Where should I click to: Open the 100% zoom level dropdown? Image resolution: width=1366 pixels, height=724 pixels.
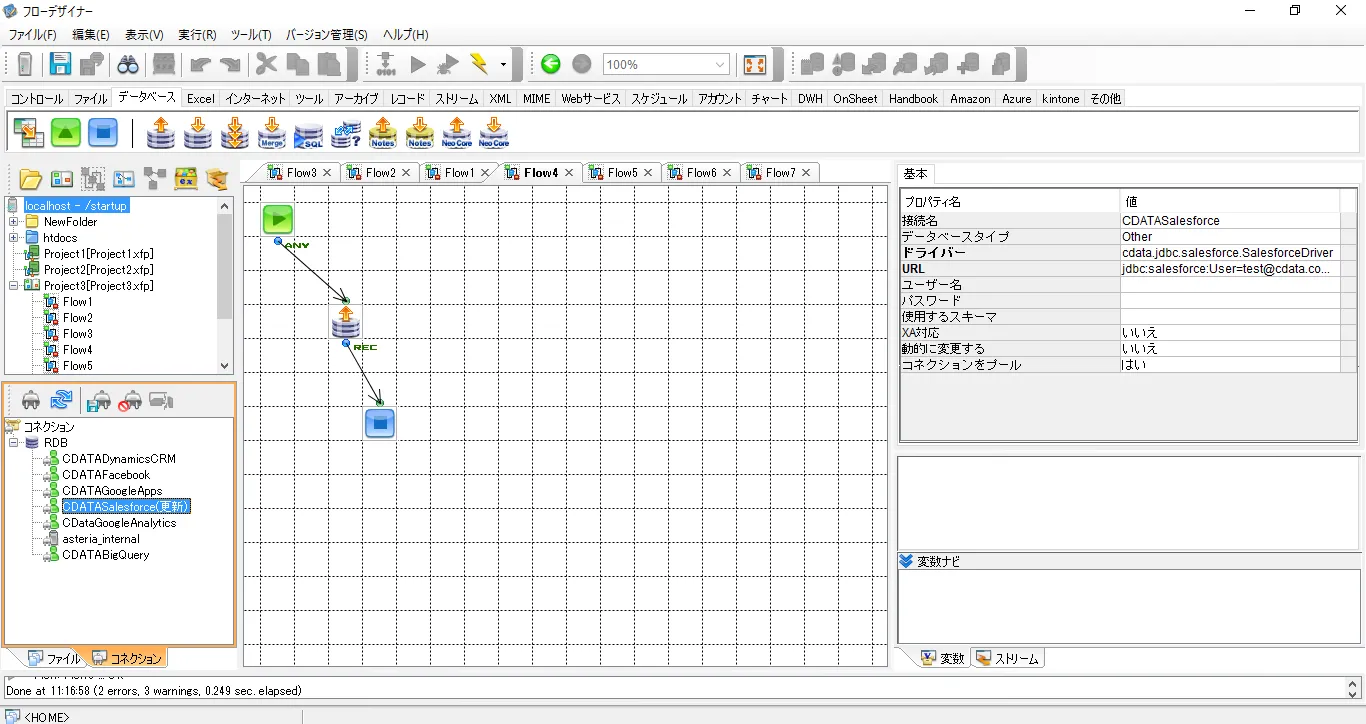(720, 65)
